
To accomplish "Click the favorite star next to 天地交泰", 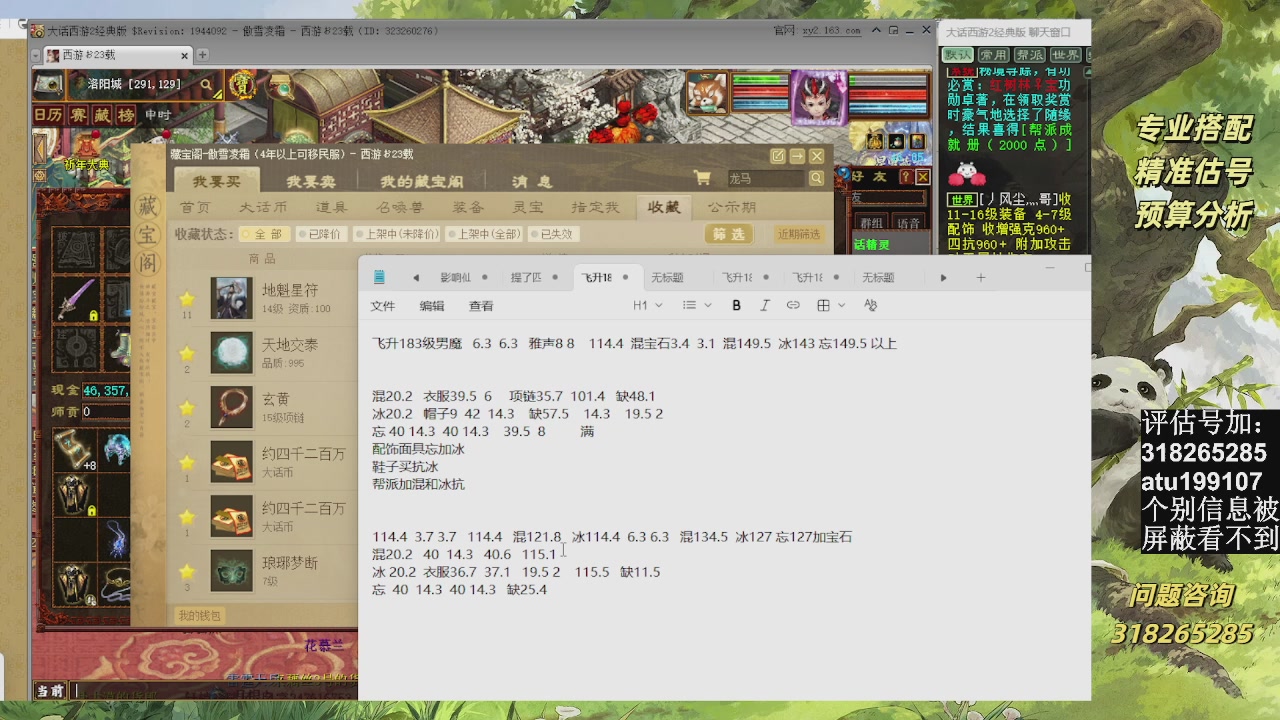I will pyautogui.click(x=187, y=353).
